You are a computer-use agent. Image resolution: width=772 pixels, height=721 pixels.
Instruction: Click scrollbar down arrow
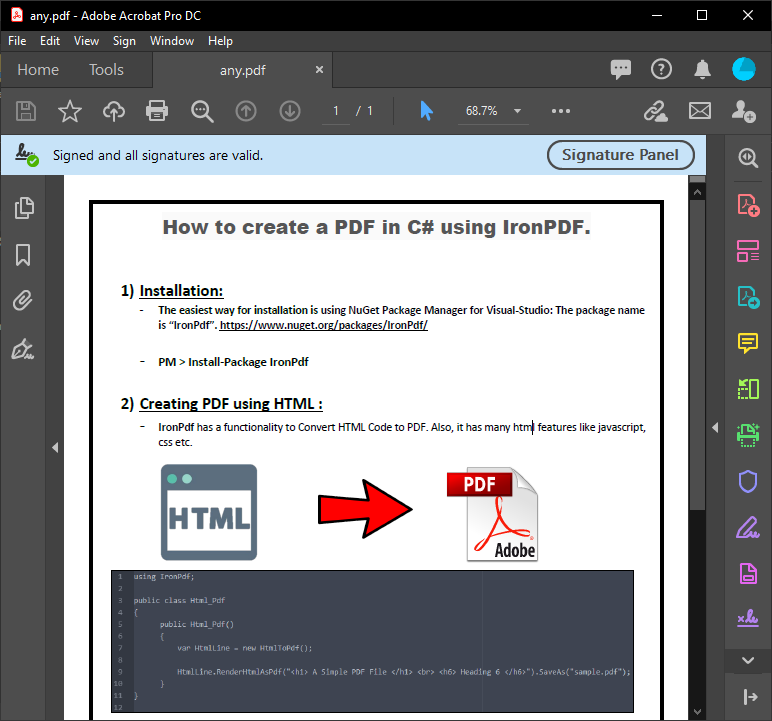(x=697, y=711)
